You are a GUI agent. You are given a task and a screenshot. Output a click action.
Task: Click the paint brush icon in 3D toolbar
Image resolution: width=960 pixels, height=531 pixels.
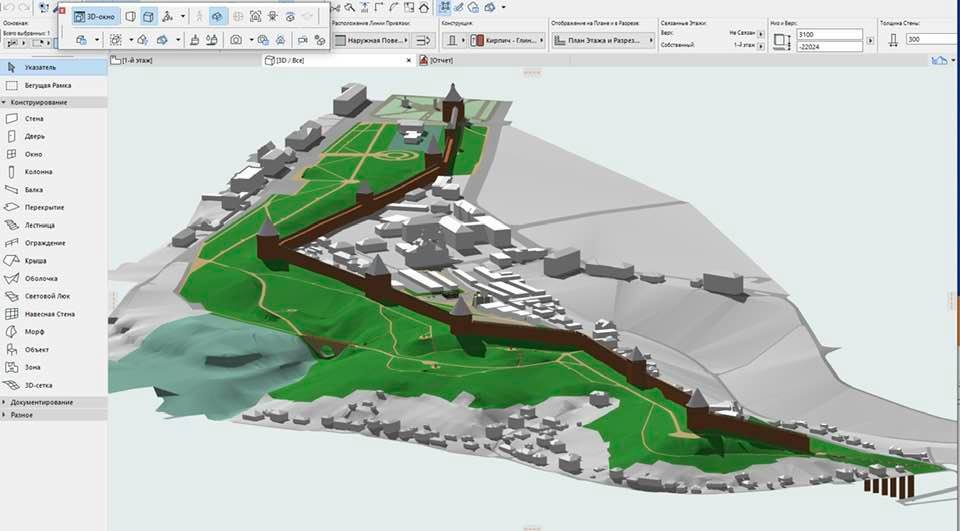tap(194, 40)
